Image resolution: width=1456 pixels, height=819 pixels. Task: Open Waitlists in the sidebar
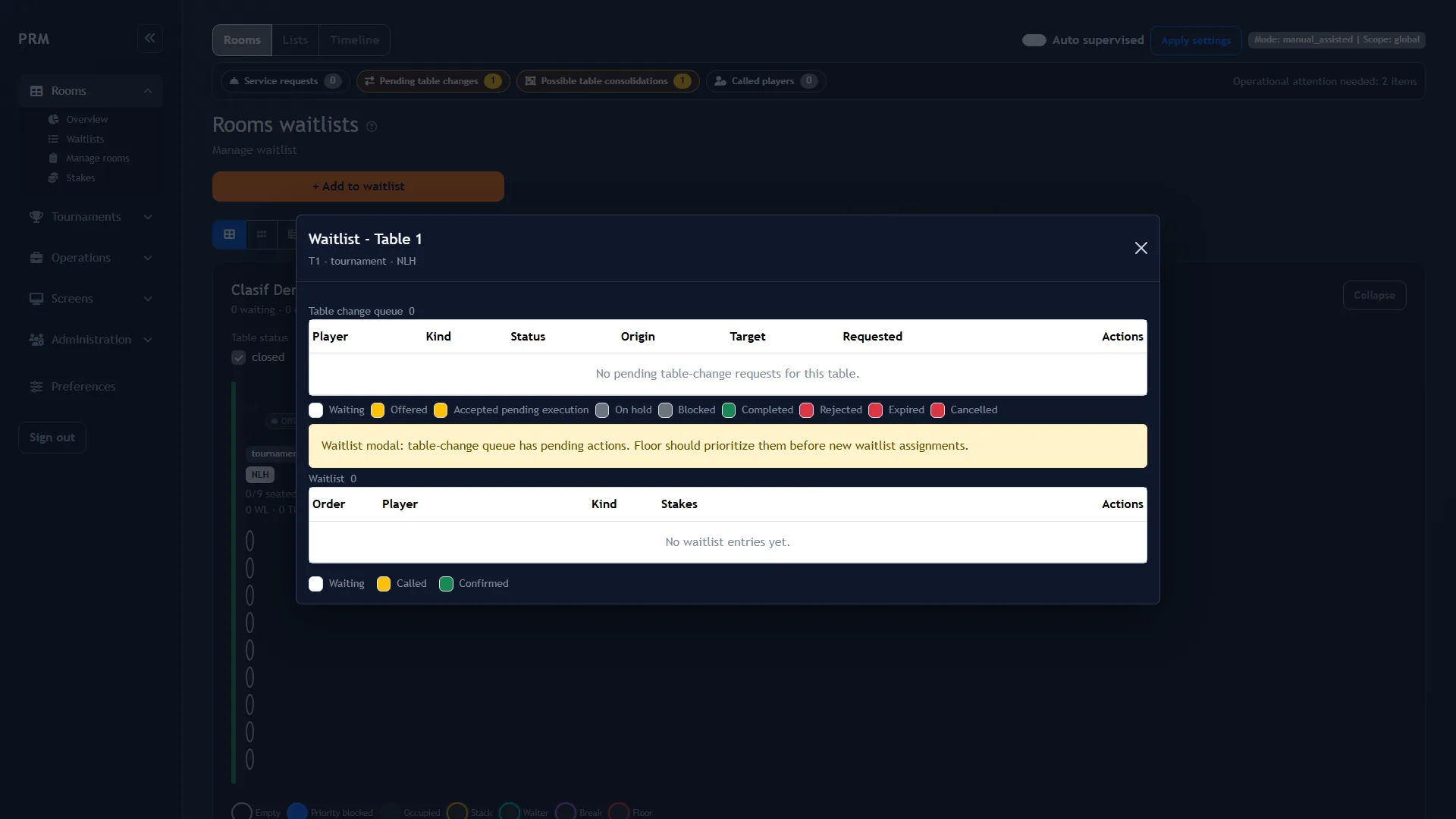[85, 139]
